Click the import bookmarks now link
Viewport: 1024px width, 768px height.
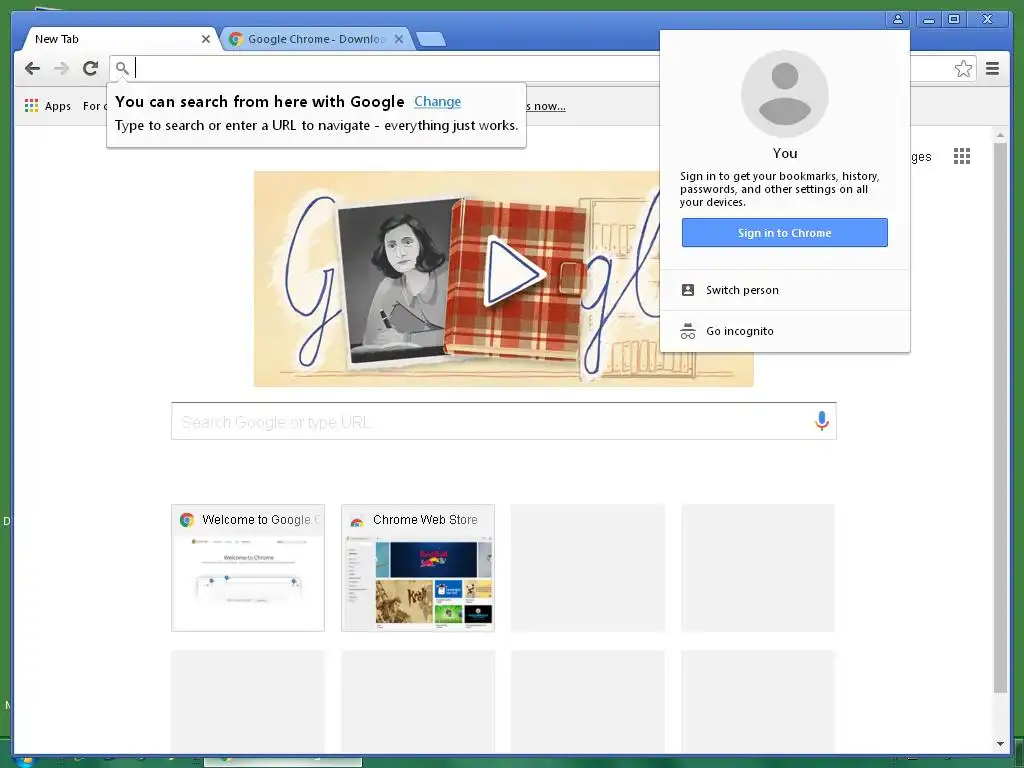tap(545, 106)
